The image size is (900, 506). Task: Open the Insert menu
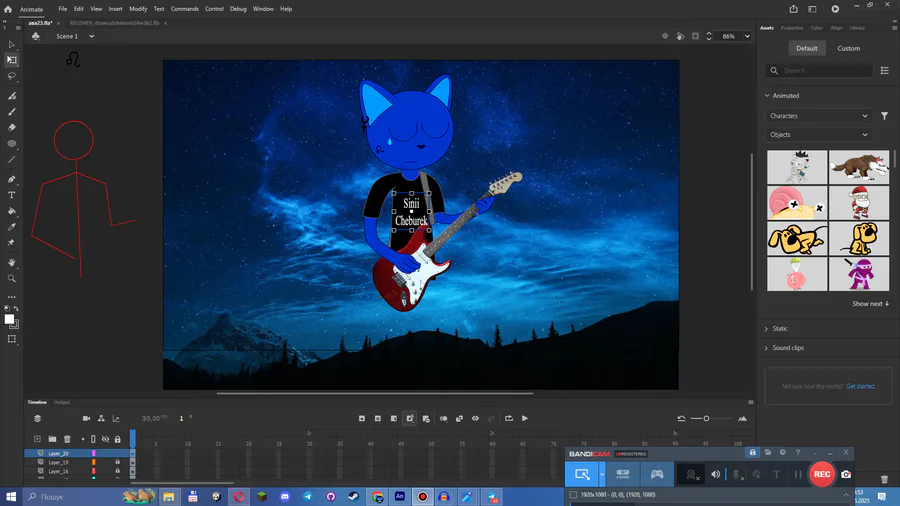115,9
